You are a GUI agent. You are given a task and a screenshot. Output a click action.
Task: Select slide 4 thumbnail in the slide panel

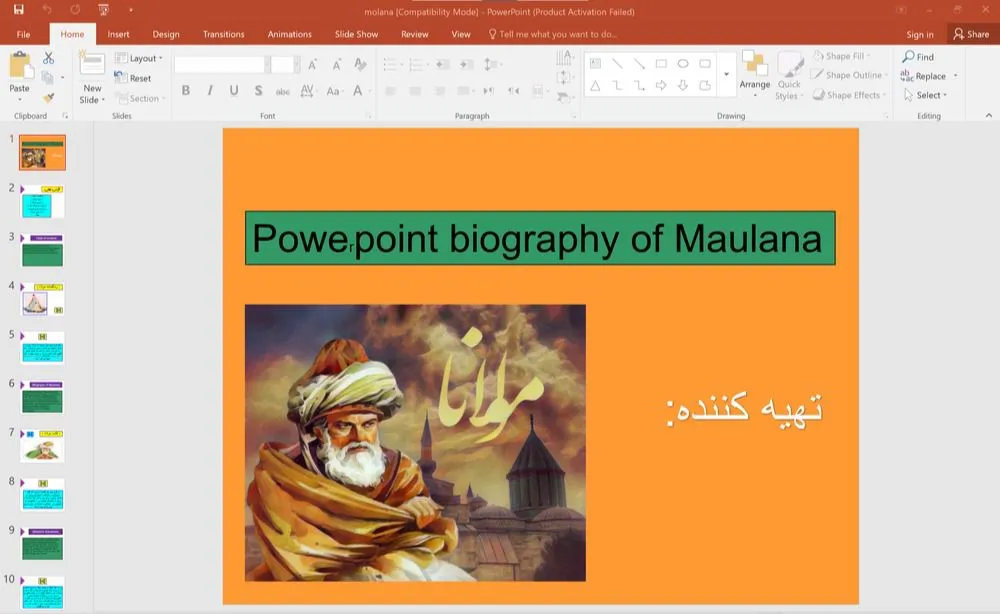point(42,299)
